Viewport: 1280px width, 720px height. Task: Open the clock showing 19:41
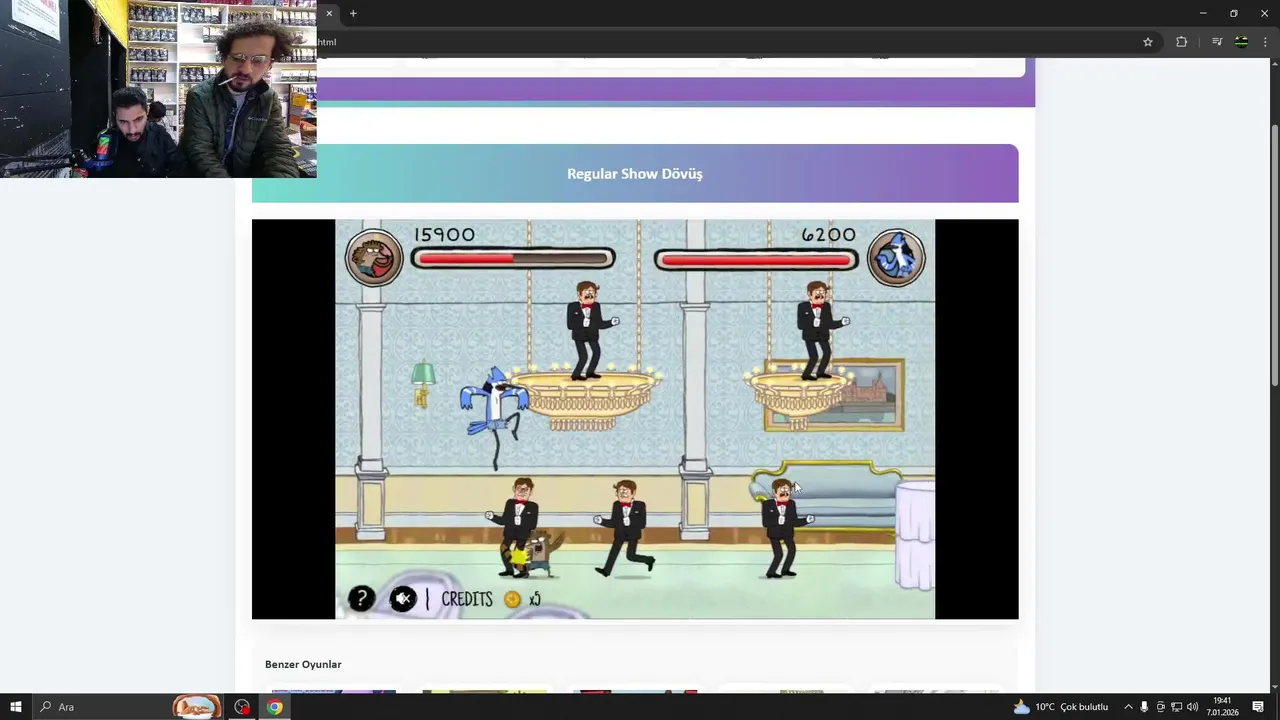click(1222, 707)
